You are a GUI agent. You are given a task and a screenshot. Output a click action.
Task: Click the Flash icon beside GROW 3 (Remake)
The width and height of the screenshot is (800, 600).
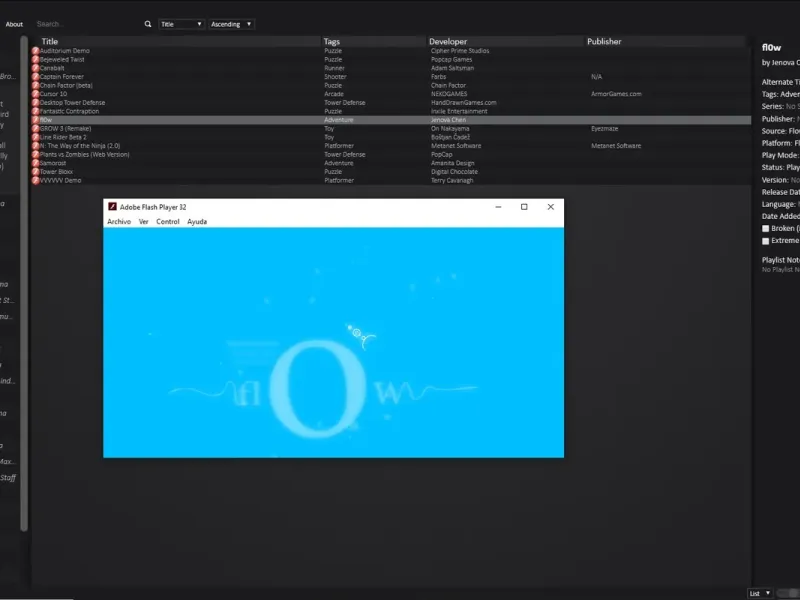(35, 129)
